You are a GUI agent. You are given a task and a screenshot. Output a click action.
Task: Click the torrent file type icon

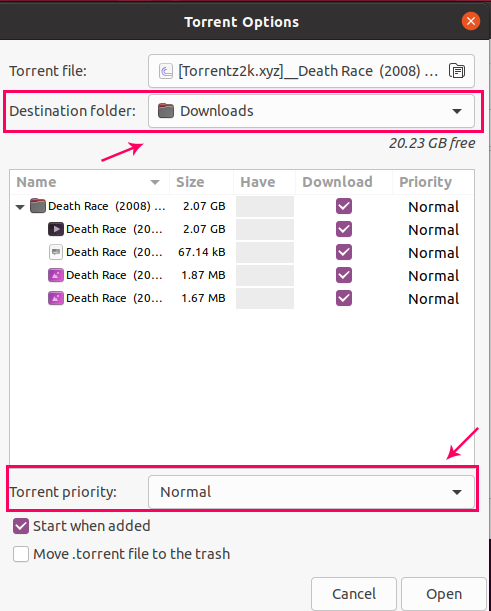(x=166, y=71)
